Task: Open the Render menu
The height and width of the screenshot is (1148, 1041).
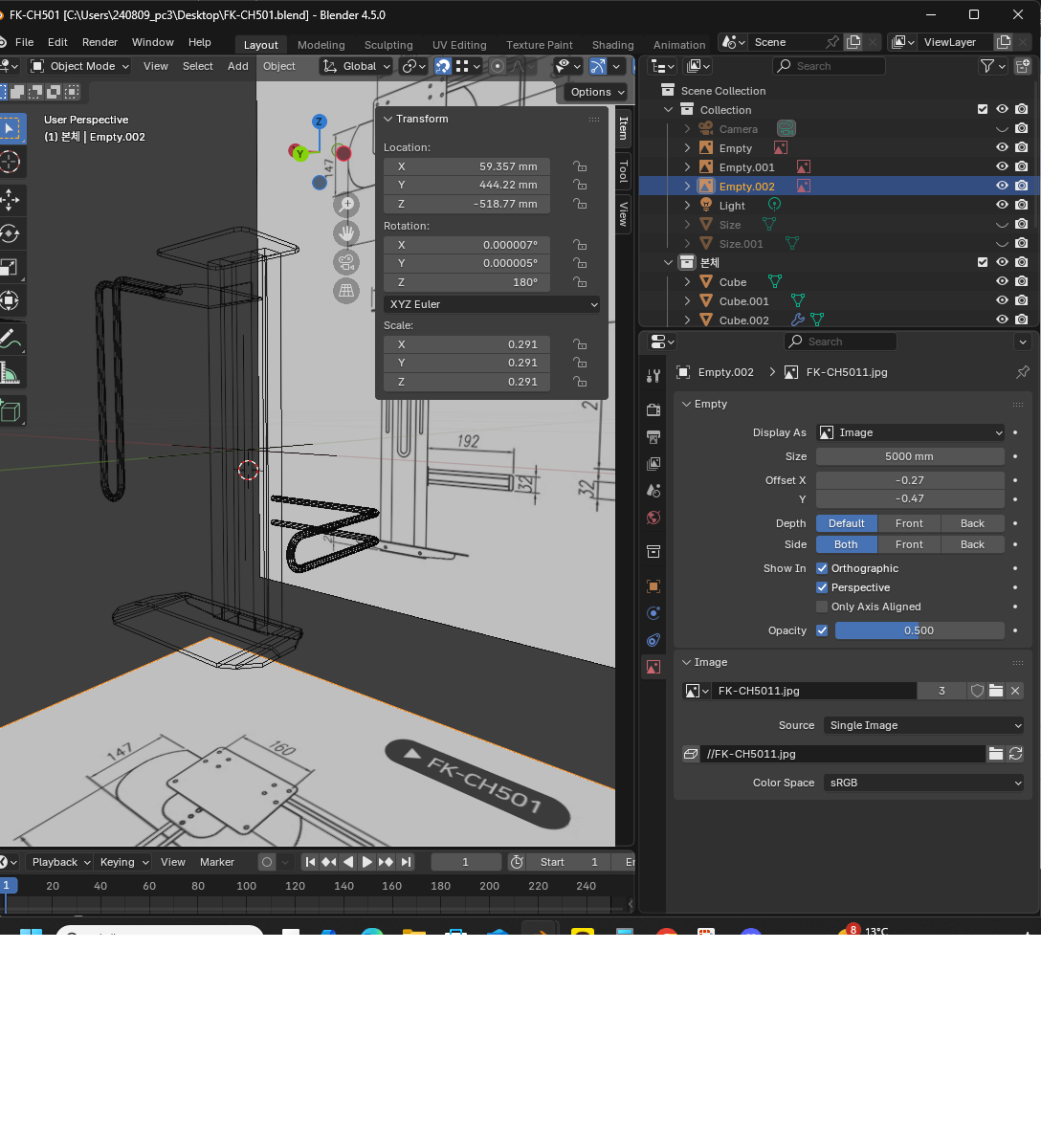Action: click(x=100, y=42)
